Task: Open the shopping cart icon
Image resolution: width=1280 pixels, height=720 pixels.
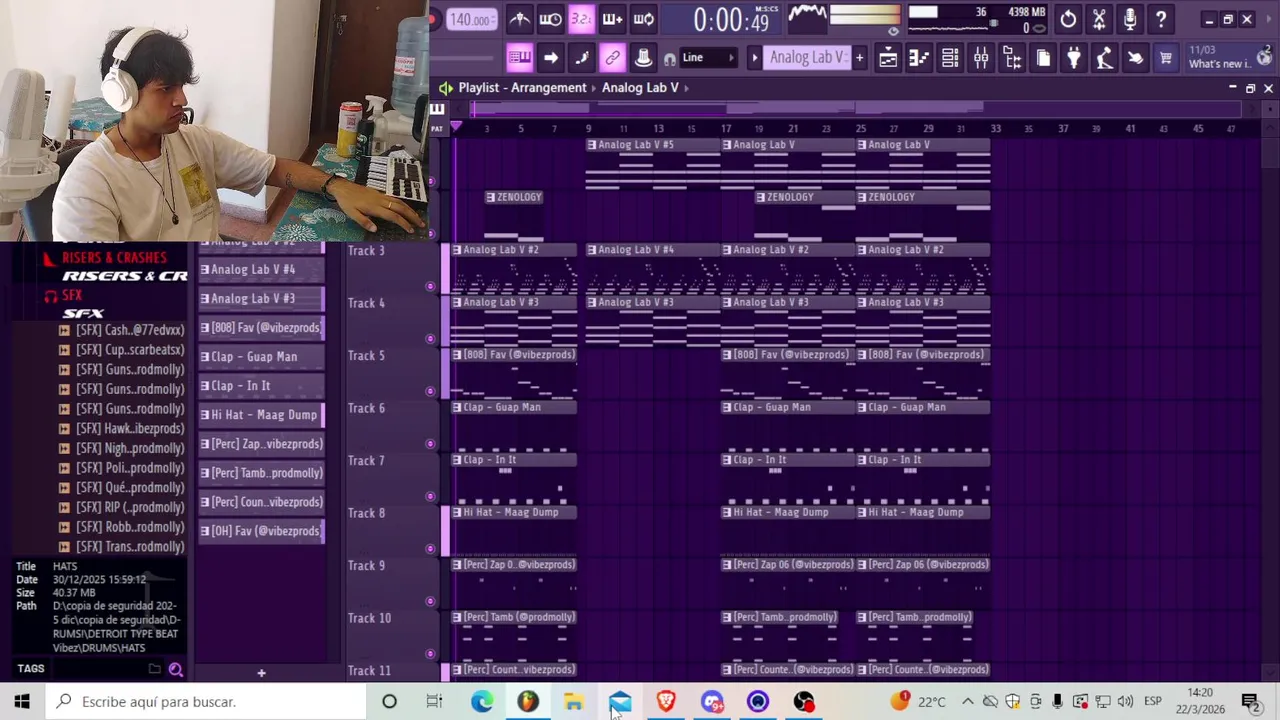Action: coord(1166,59)
